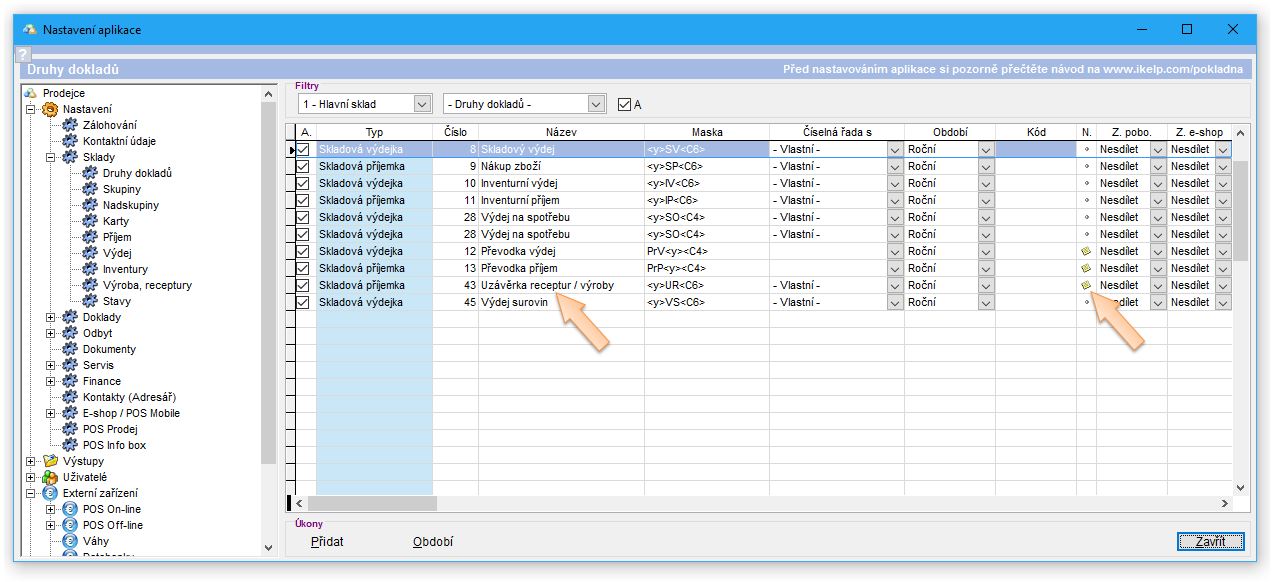
Task: Click the gear icon beside Druhy dokladů
Action: point(90,173)
